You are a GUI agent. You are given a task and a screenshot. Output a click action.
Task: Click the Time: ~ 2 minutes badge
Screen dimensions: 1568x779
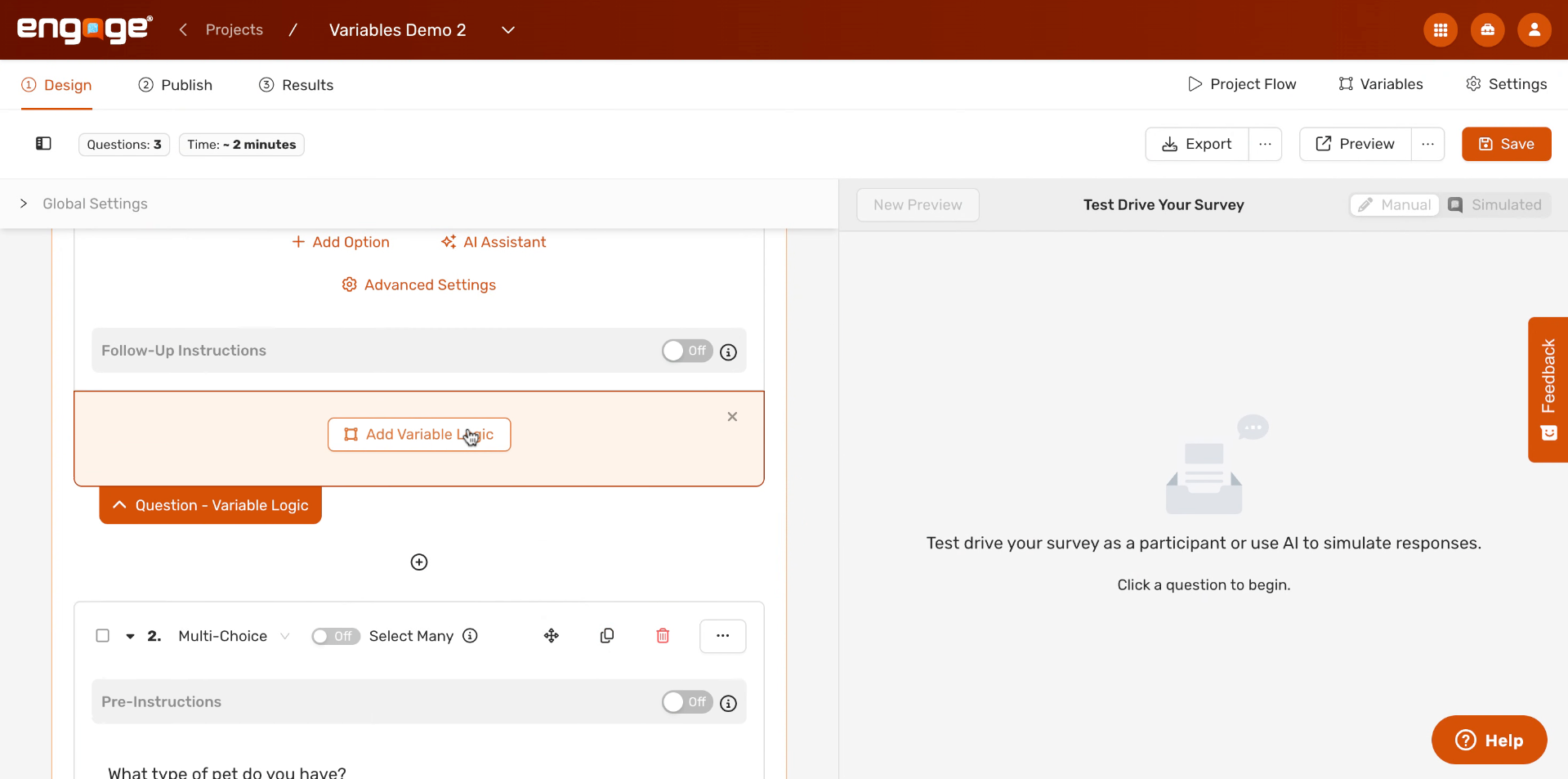click(242, 144)
